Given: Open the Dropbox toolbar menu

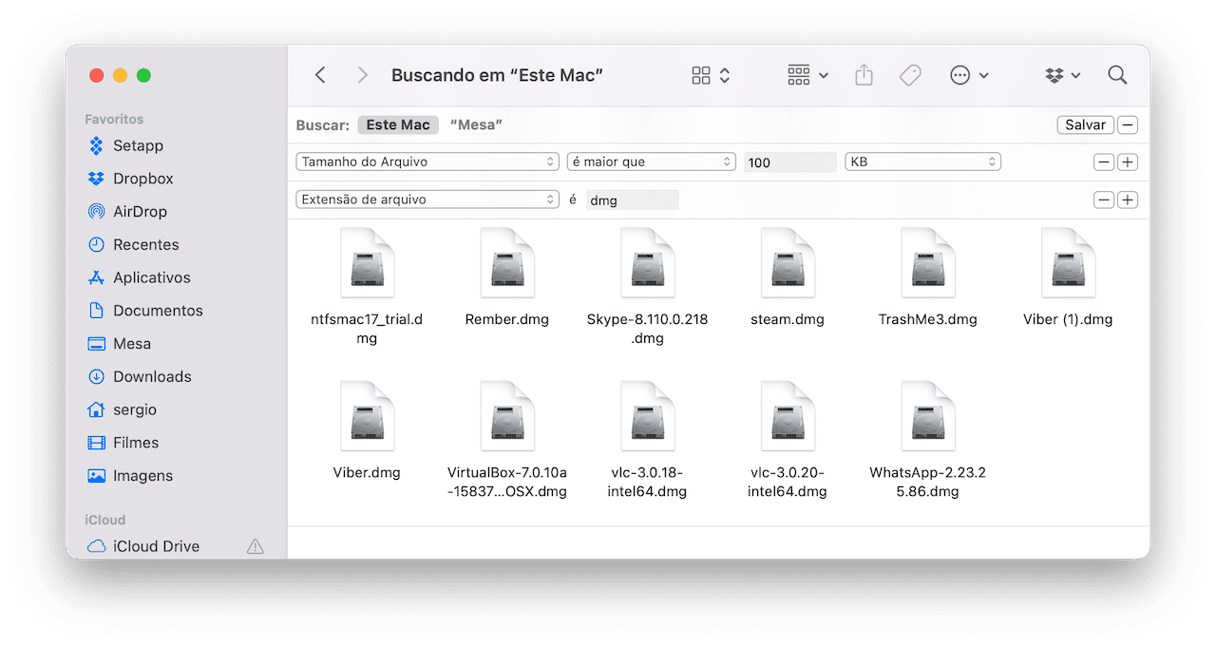Looking at the screenshot, I should point(1063,75).
